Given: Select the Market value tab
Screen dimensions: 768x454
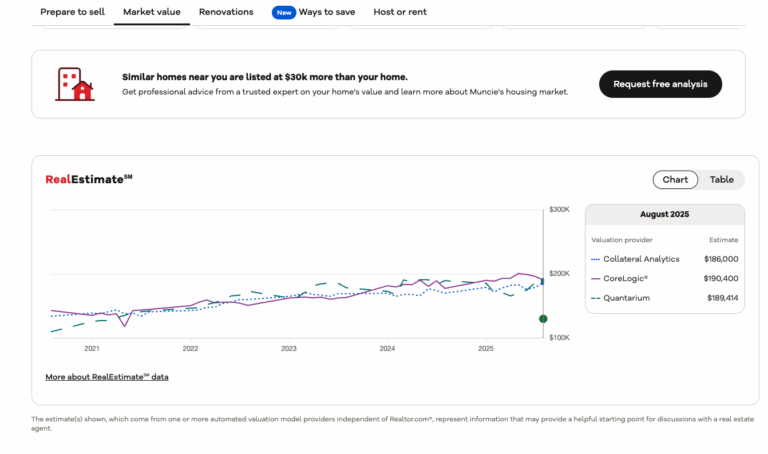Looking at the screenshot, I should pos(151,12).
